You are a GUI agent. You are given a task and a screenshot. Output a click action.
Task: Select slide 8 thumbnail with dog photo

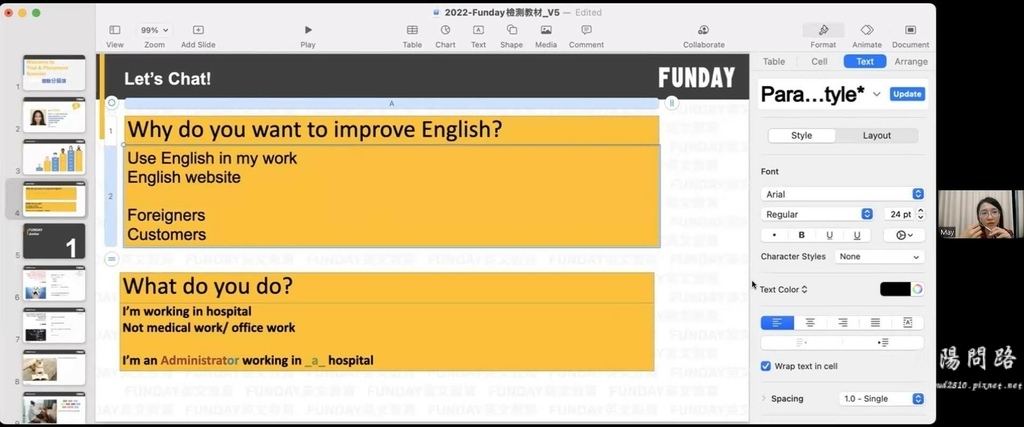coord(54,368)
